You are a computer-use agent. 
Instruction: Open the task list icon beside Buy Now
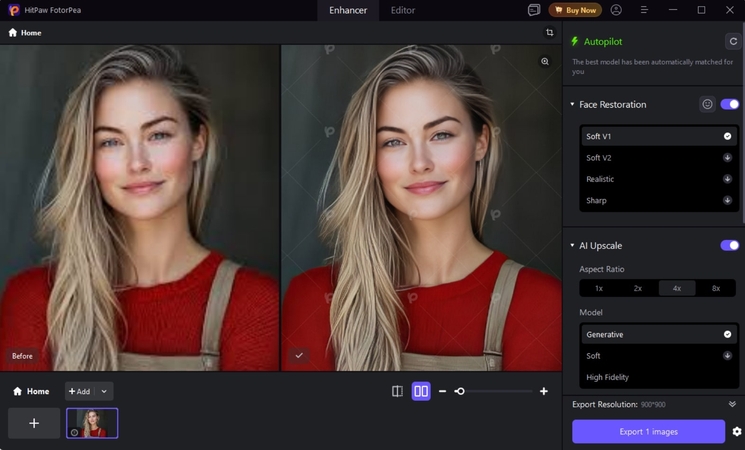[534, 10]
